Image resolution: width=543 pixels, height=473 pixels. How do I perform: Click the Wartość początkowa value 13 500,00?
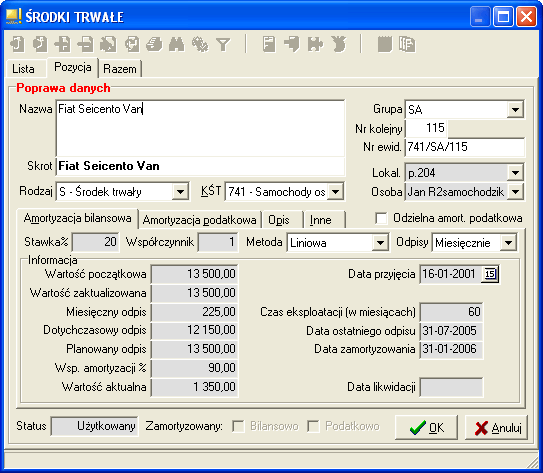[195, 274]
